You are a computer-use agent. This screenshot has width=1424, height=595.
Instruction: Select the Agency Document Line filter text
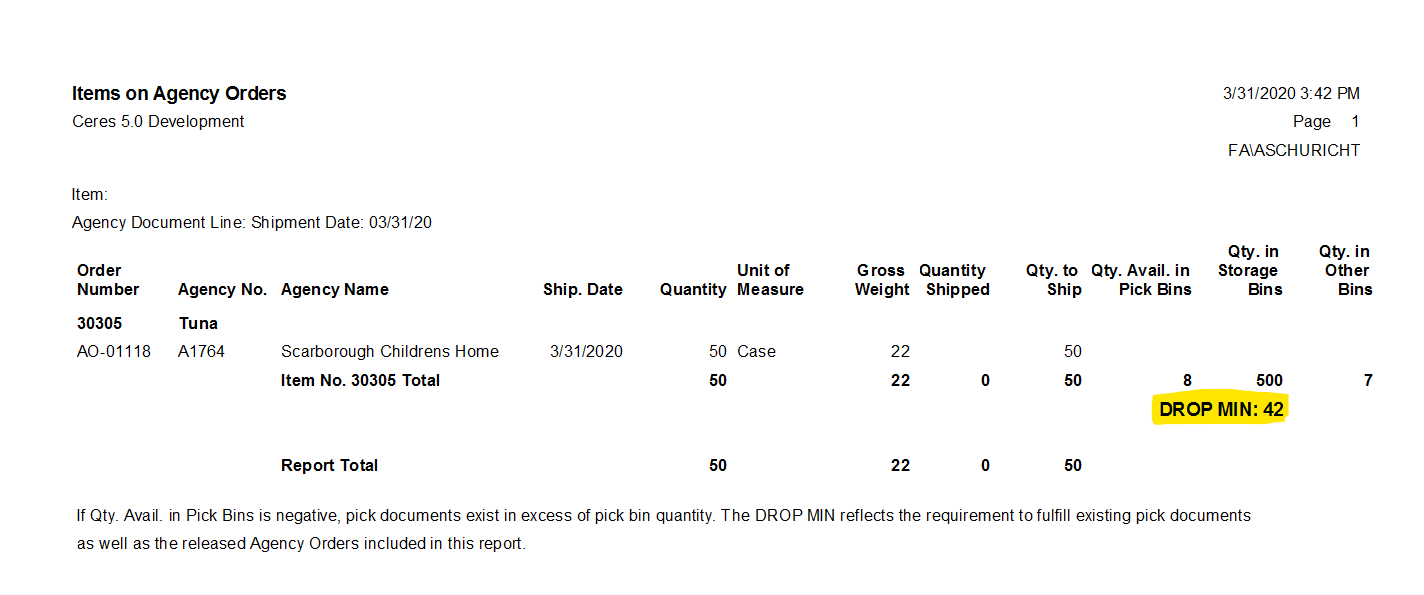pos(252,223)
